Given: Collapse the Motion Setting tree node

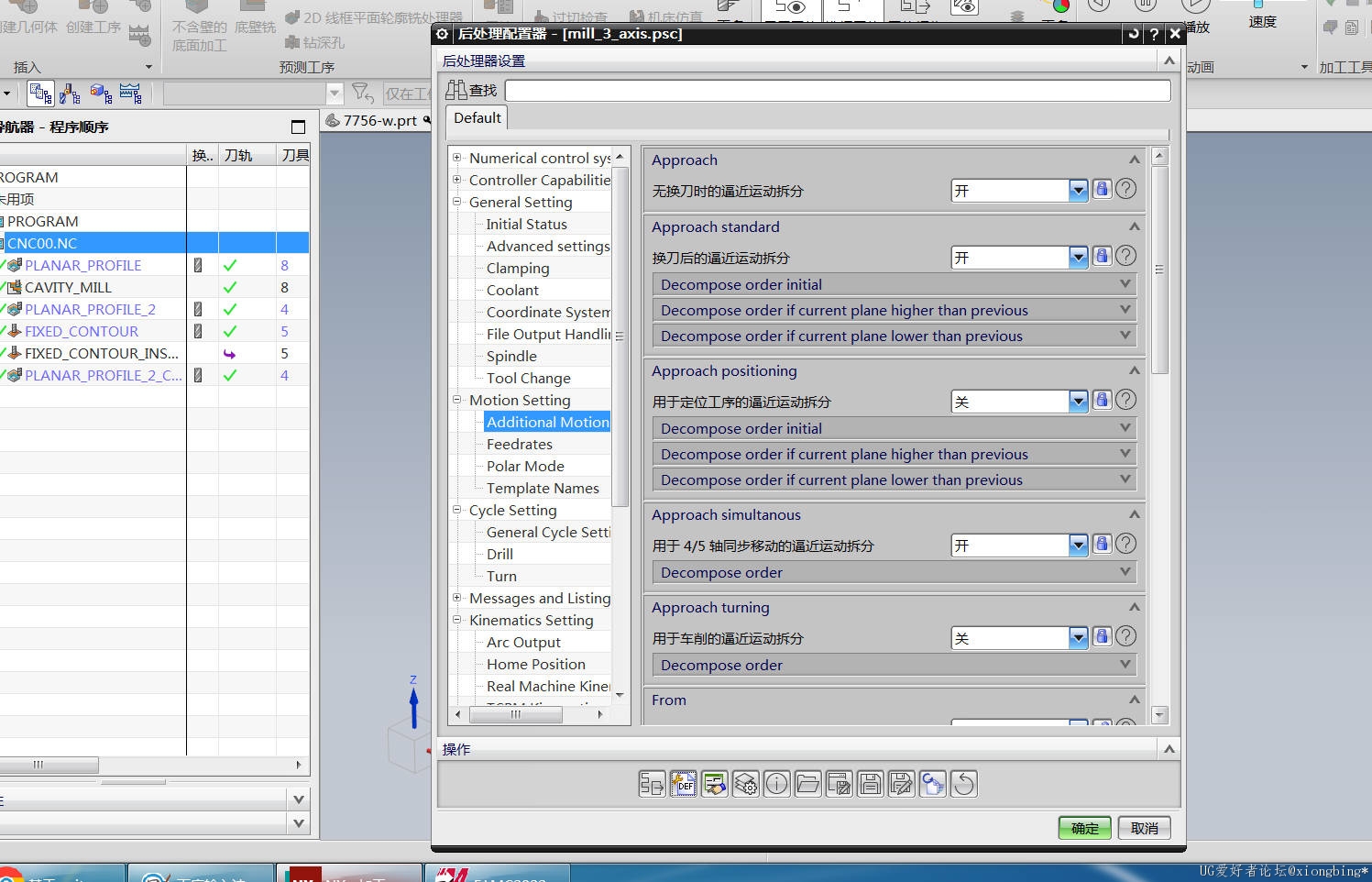Looking at the screenshot, I should [x=456, y=400].
